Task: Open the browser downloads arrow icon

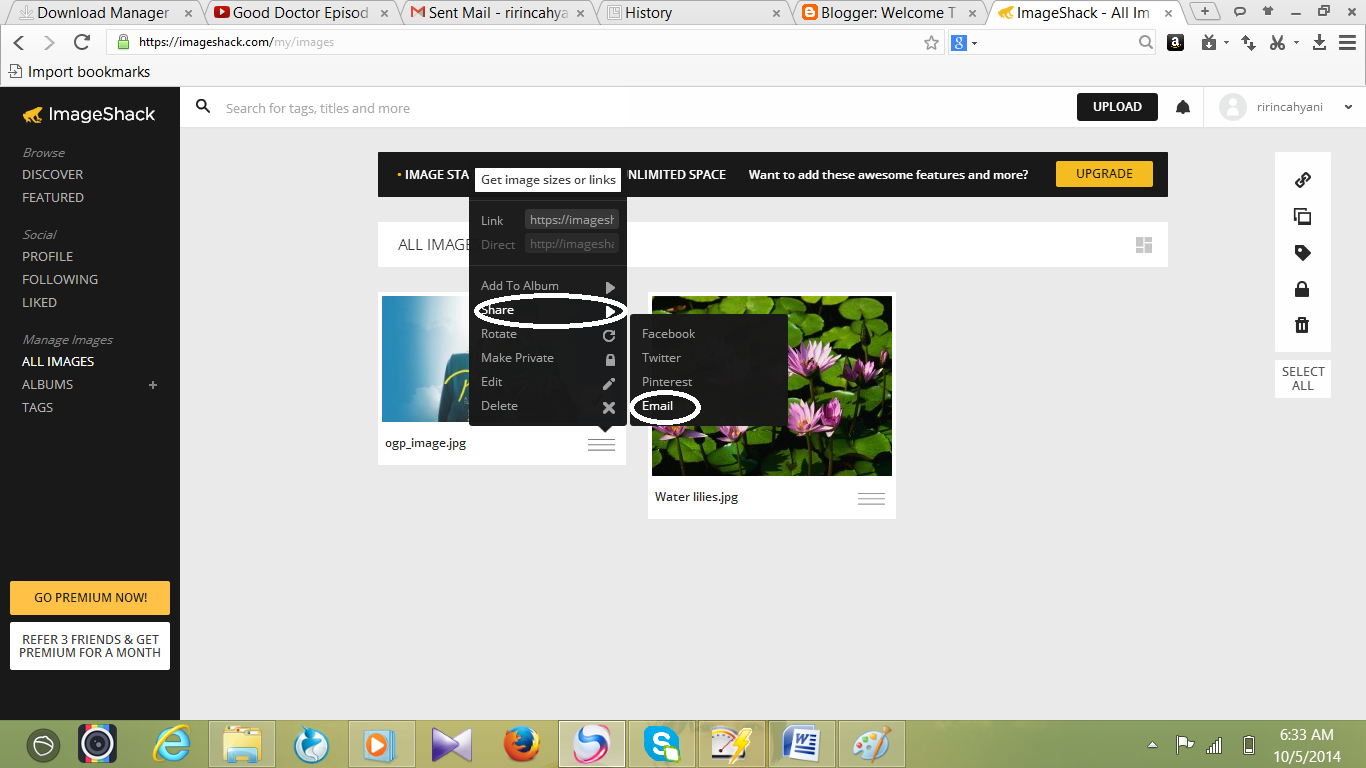Action: point(1319,42)
